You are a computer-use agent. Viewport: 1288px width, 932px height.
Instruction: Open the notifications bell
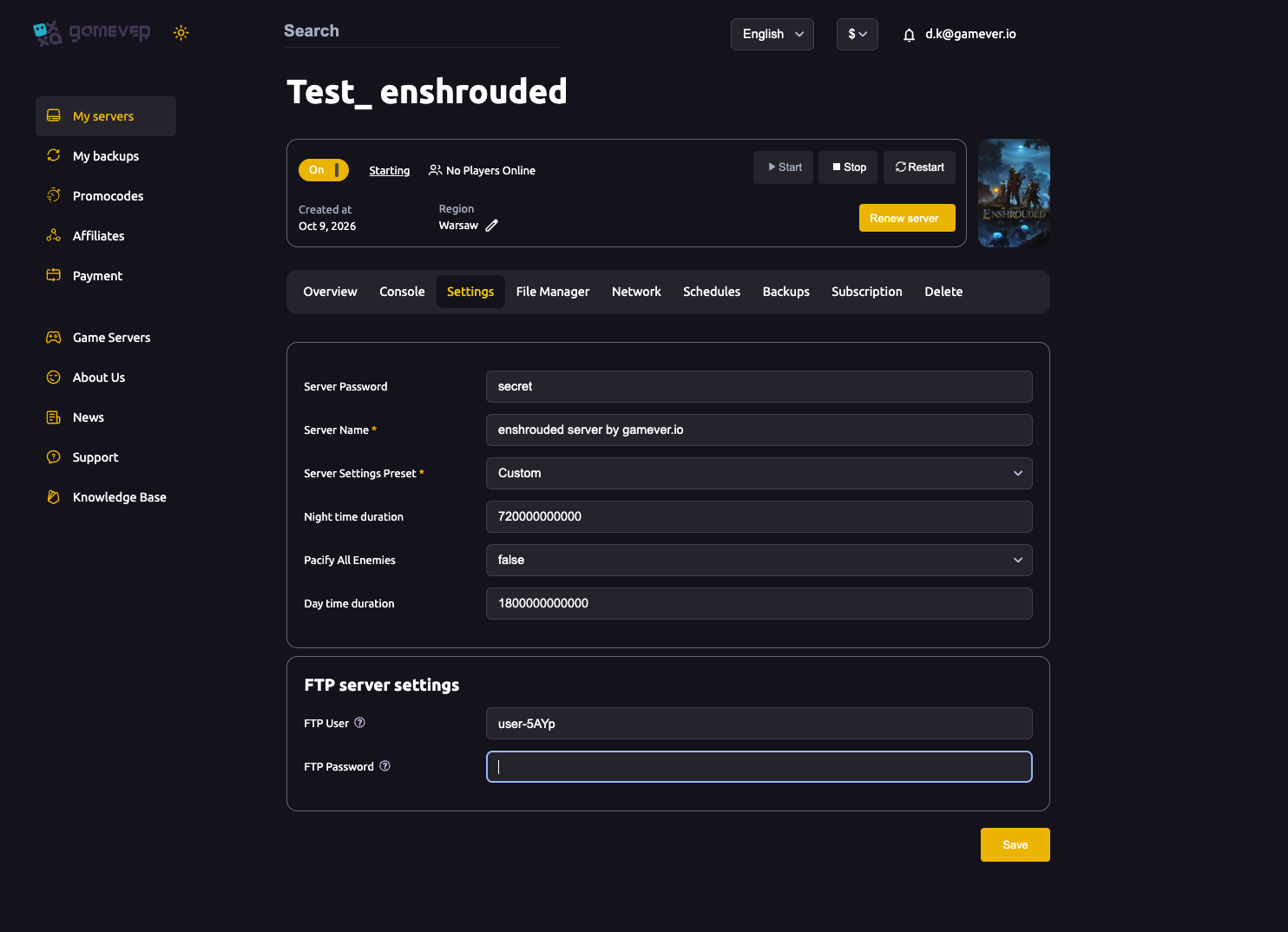tap(909, 35)
